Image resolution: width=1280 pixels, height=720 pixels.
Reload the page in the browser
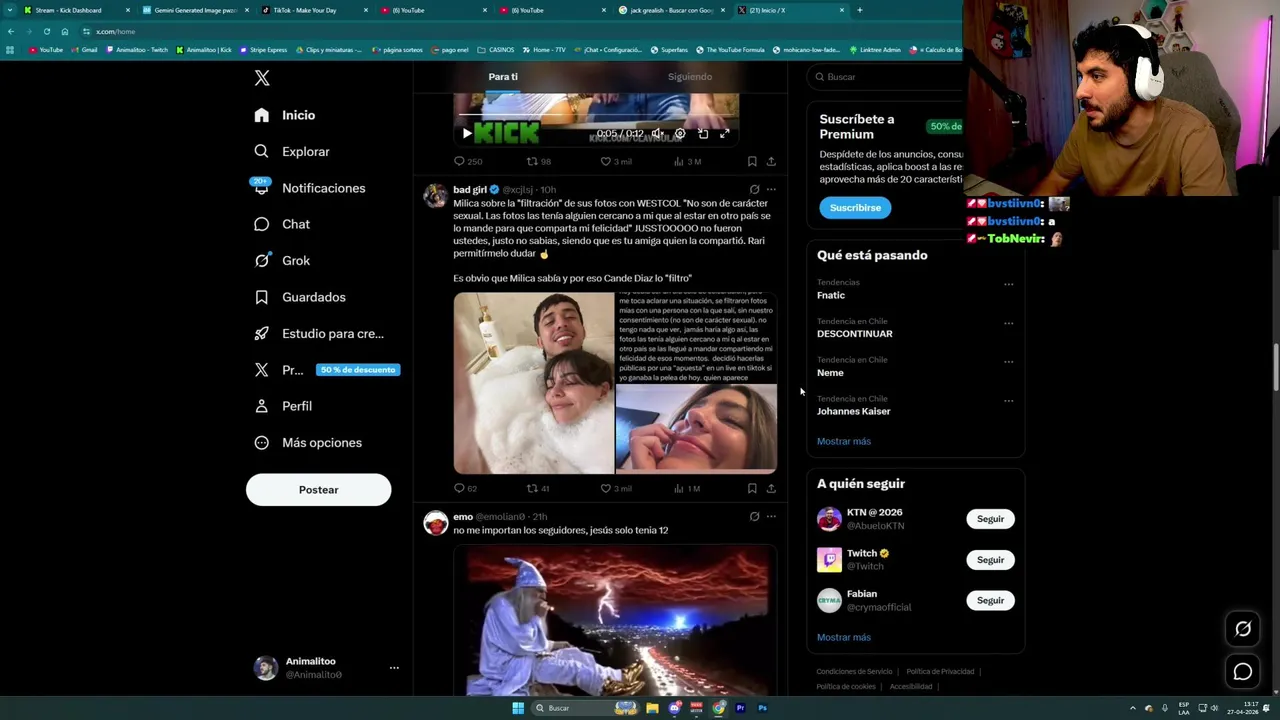pyautogui.click(x=46, y=31)
